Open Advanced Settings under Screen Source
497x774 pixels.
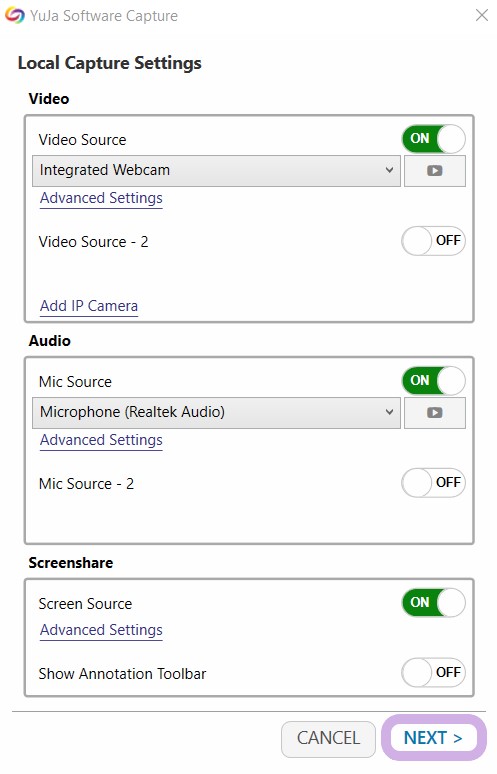tap(101, 630)
